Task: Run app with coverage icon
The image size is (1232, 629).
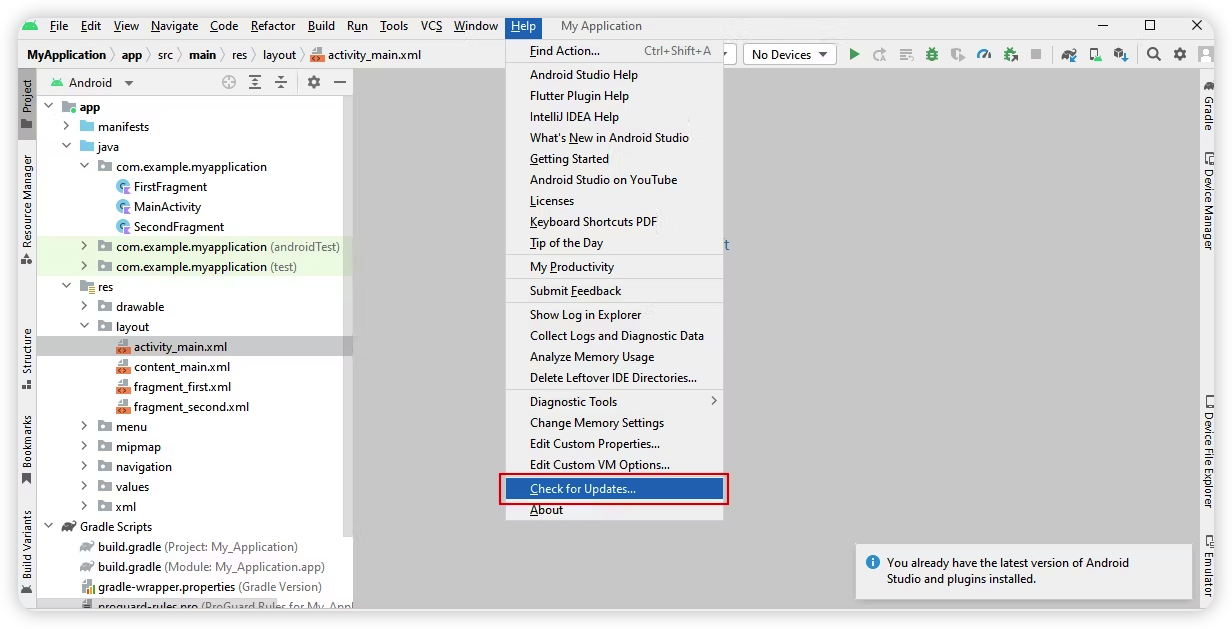Action: click(958, 55)
